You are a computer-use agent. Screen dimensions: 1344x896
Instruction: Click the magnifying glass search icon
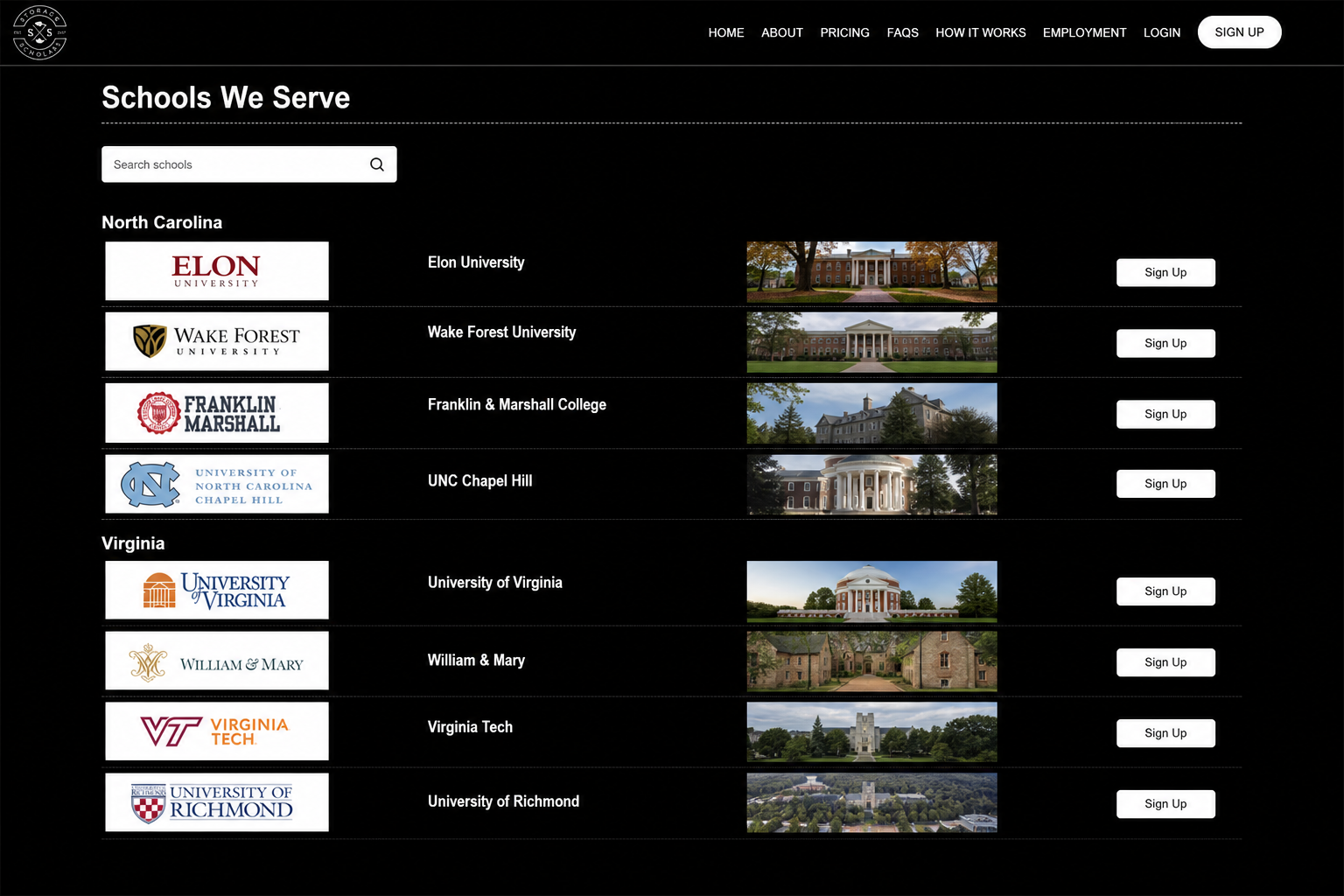click(x=377, y=164)
